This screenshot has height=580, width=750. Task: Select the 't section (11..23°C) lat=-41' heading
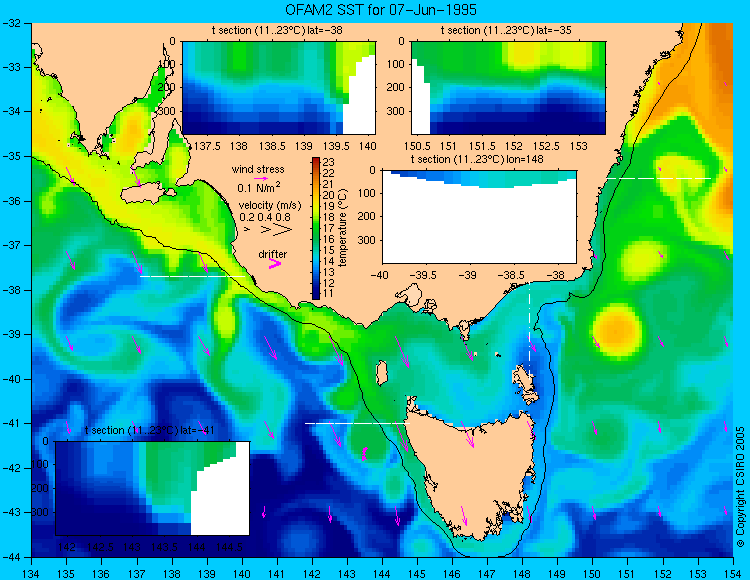149,430
